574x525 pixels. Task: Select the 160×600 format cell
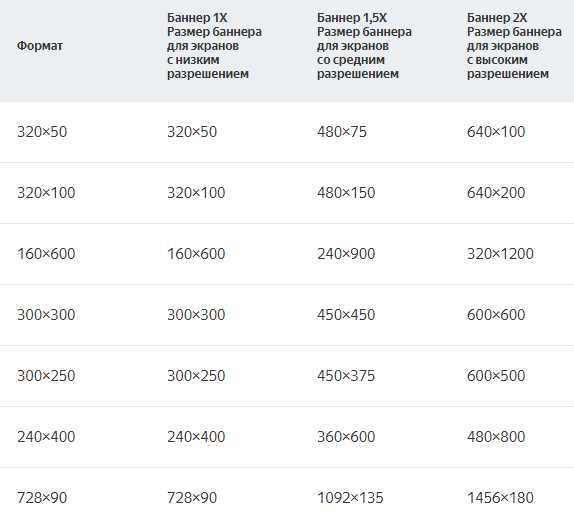click(x=46, y=254)
